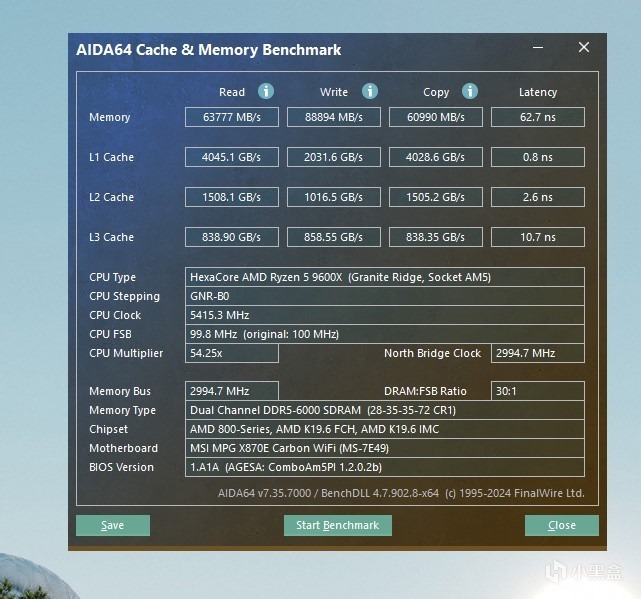Open the Copy info icon
641x599 pixels.
coord(470,91)
